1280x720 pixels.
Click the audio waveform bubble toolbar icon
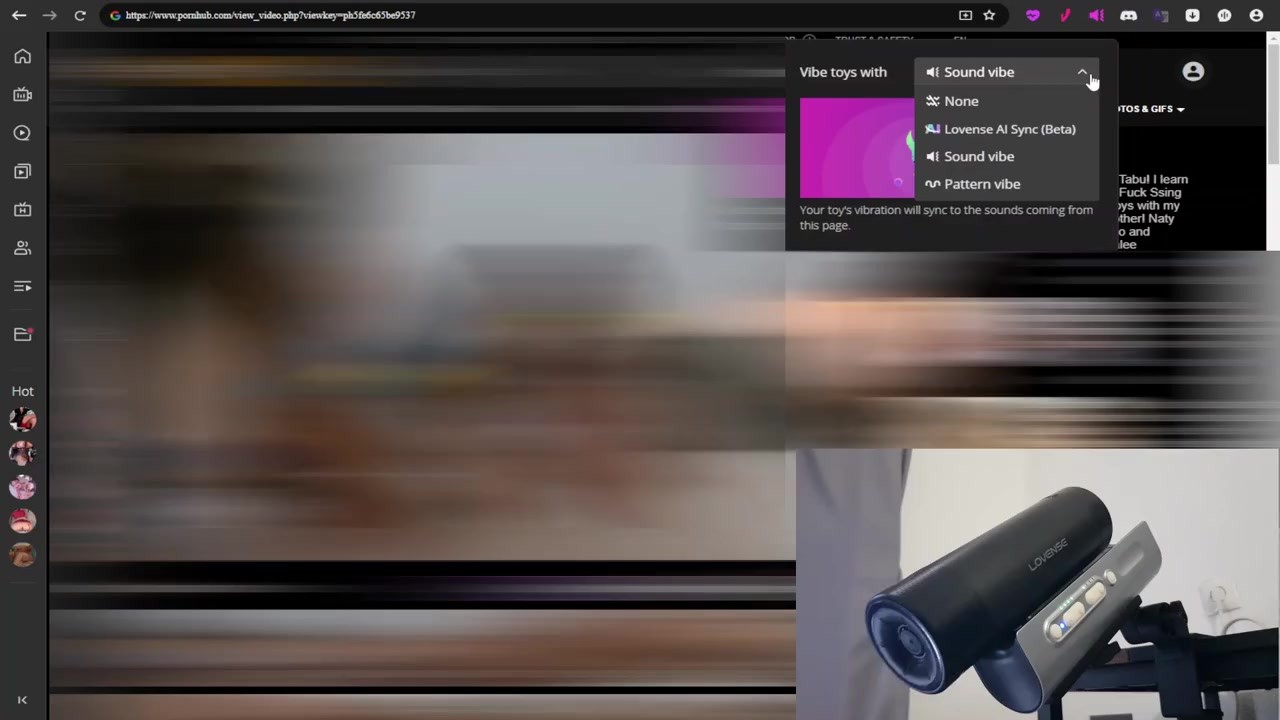tap(1225, 15)
